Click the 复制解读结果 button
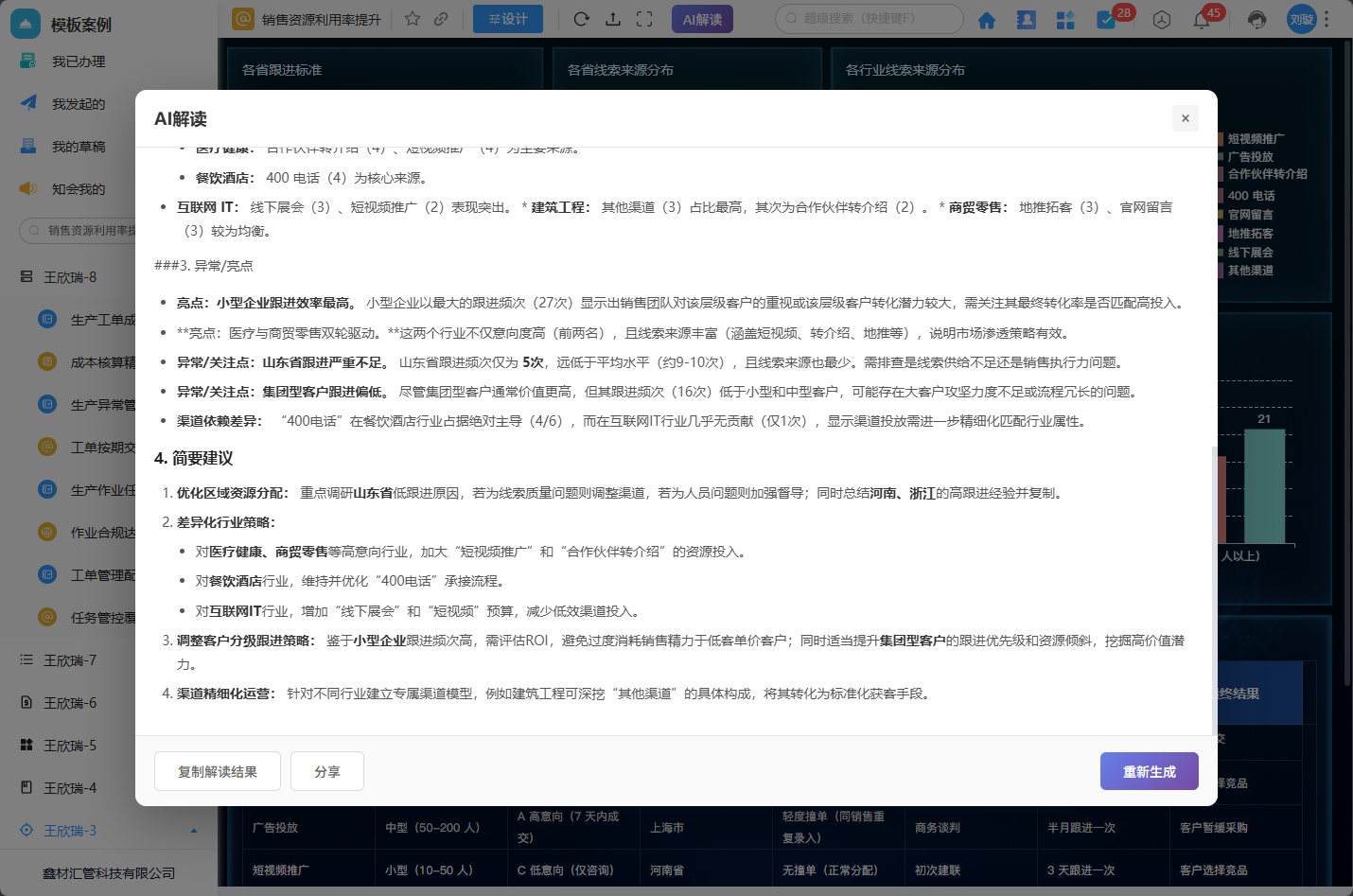Screen dimensions: 1353x896 pyautogui.click(x=218, y=771)
